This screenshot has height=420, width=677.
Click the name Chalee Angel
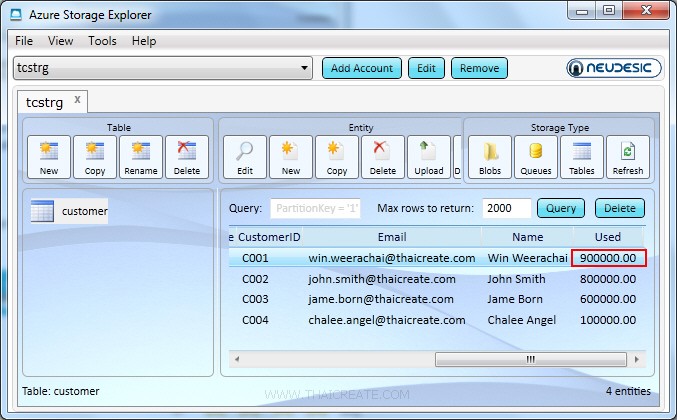coord(522,320)
